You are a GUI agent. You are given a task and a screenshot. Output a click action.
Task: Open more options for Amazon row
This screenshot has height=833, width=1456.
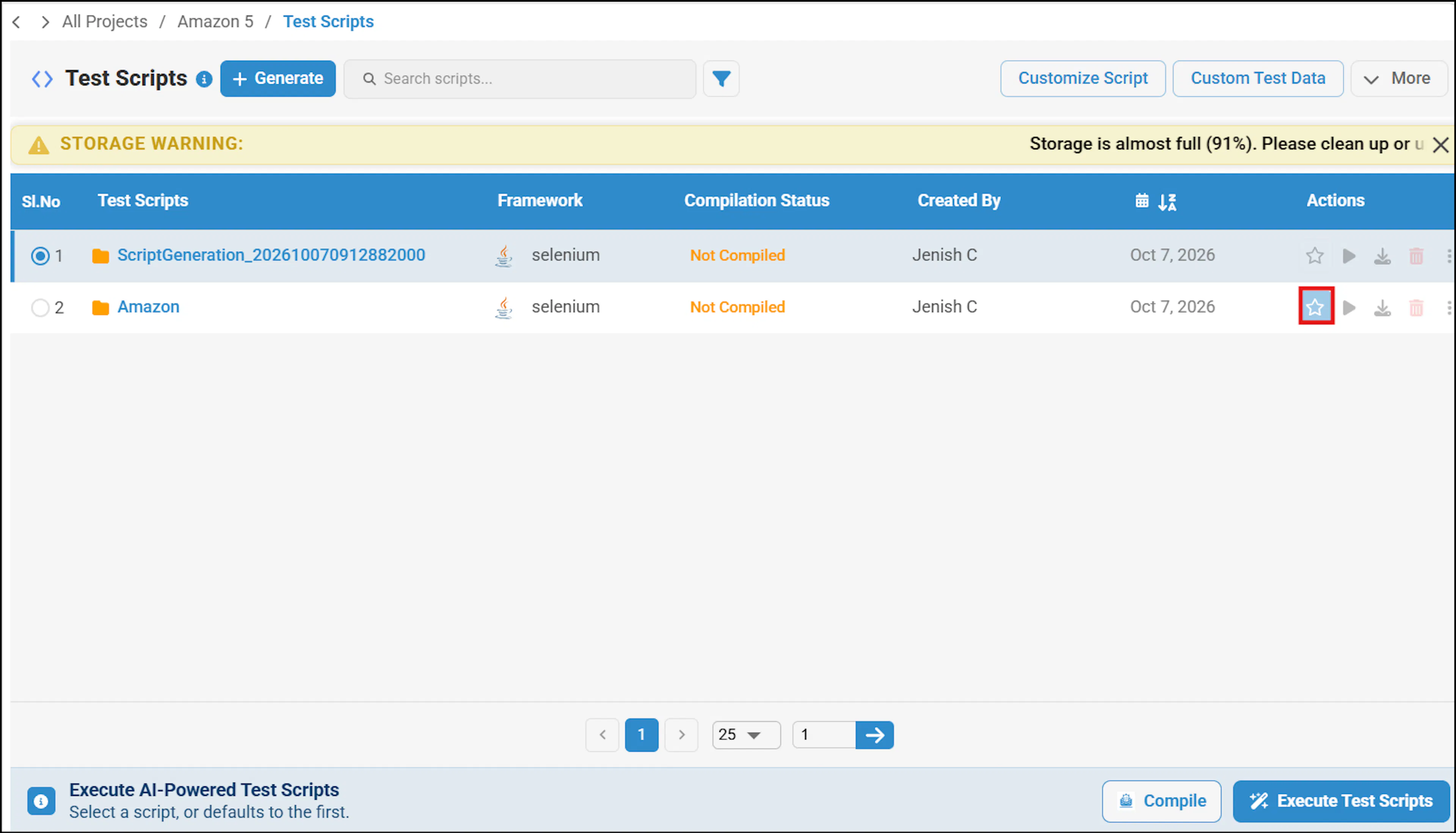pos(1448,308)
